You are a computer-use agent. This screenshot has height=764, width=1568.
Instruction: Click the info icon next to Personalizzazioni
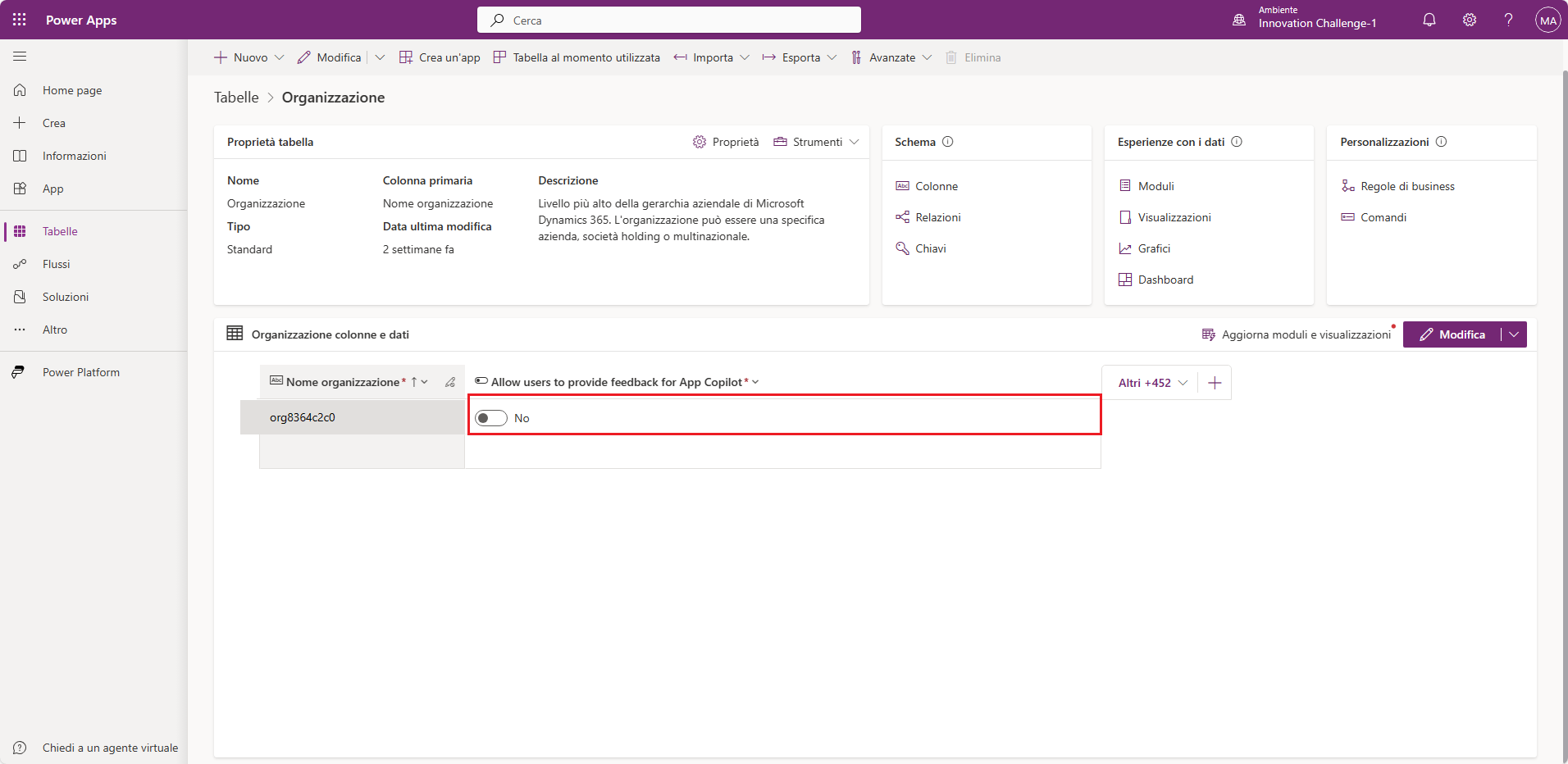[1442, 142]
